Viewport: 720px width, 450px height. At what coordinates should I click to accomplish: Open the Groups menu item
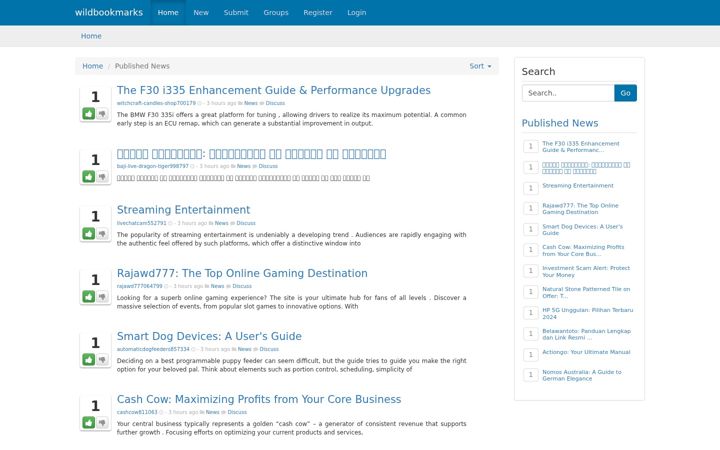pyautogui.click(x=276, y=12)
